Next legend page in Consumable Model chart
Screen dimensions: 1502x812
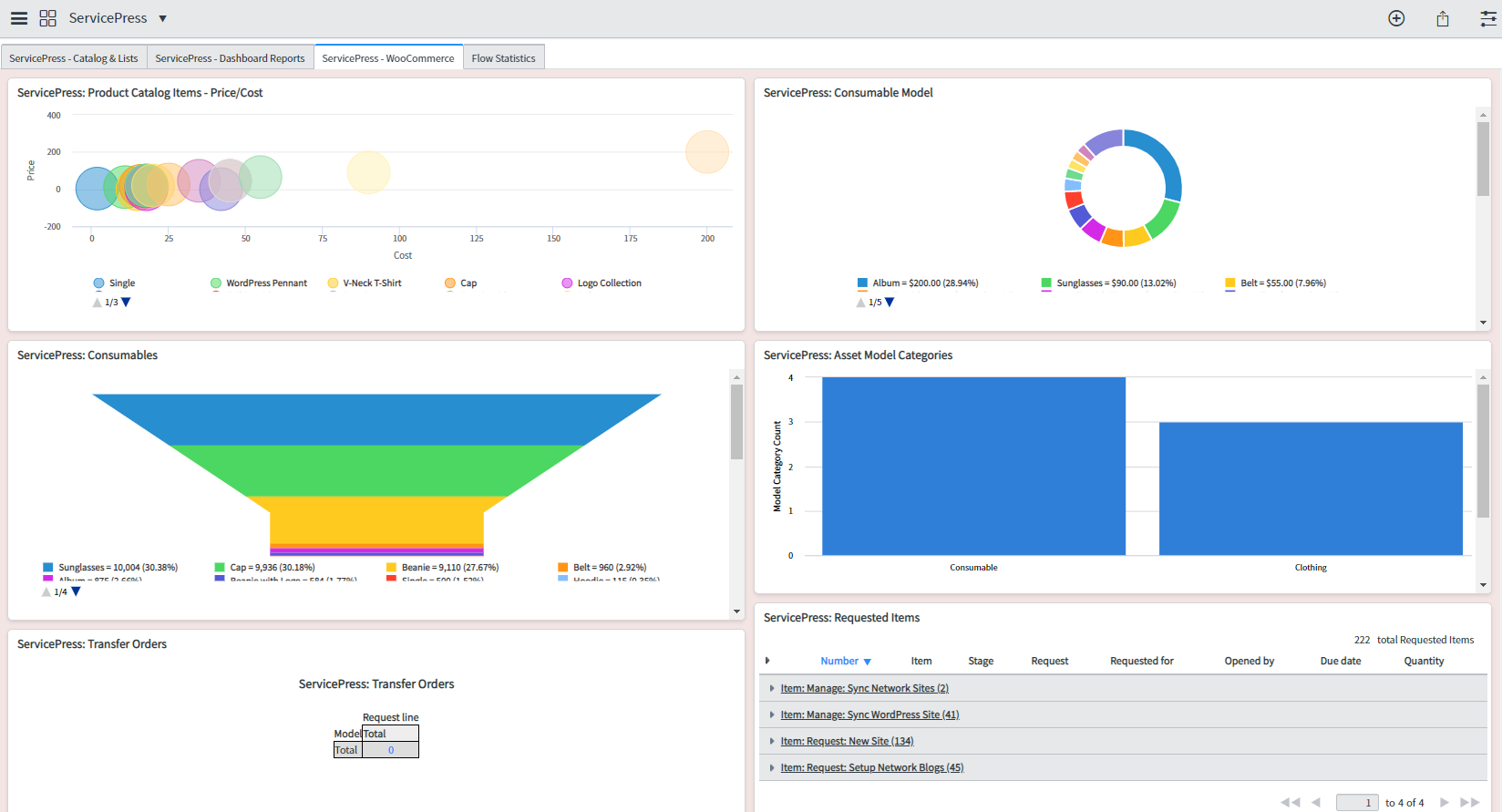tap(890, 303)
